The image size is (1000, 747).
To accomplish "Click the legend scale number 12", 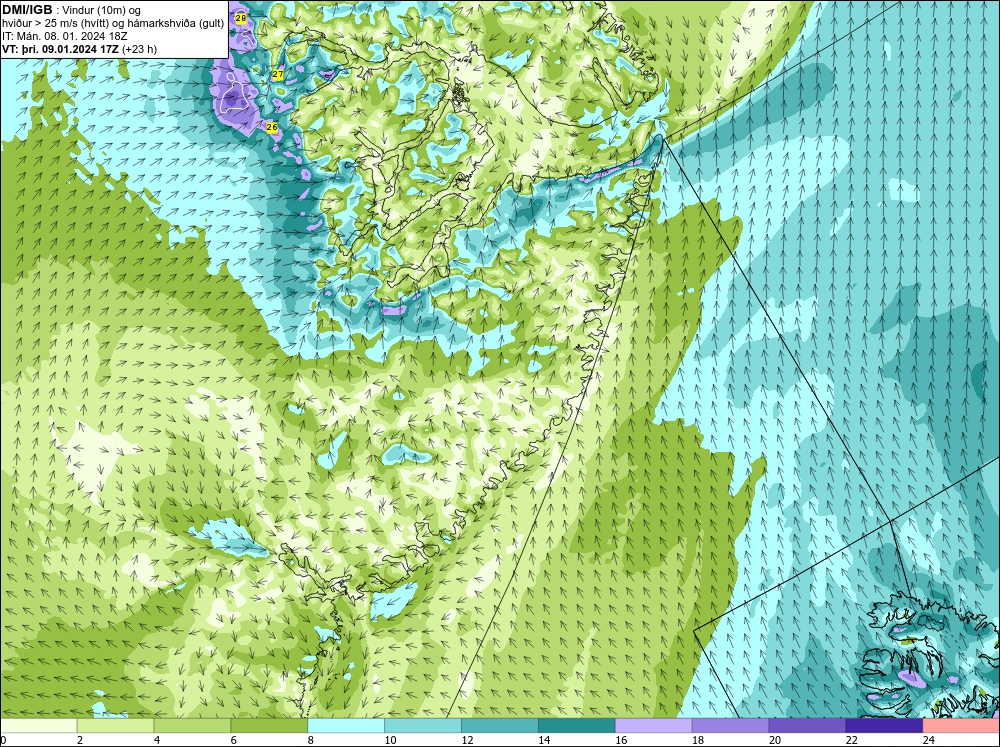I will pos(467,740).
